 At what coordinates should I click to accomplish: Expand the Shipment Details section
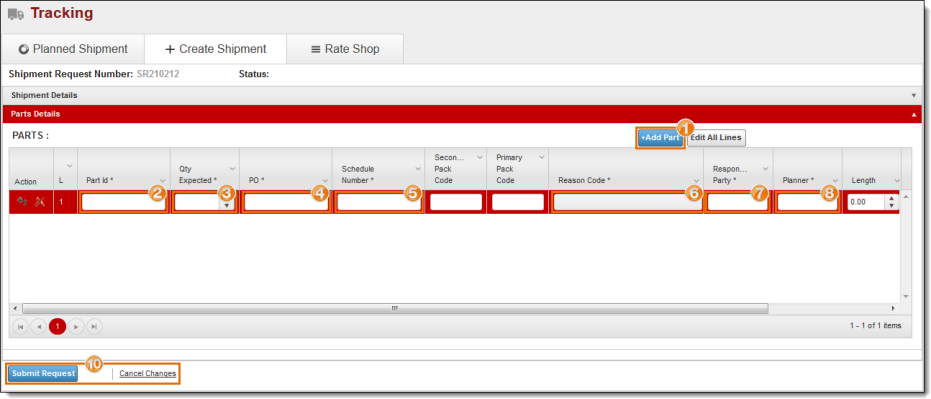click(914, 96)
